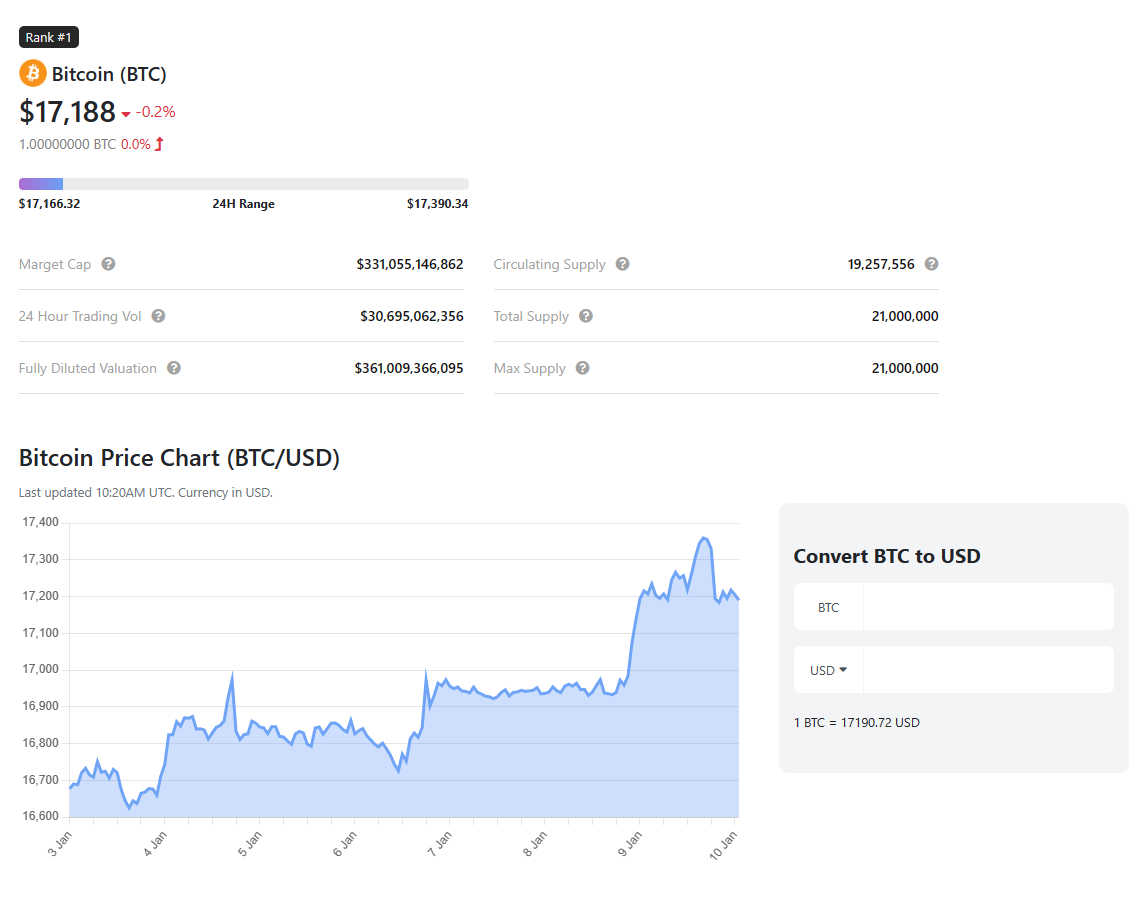The image size is (1147, 897).
Task: Click the orange Bitcoin logo icon
Action: pos(32,74)
